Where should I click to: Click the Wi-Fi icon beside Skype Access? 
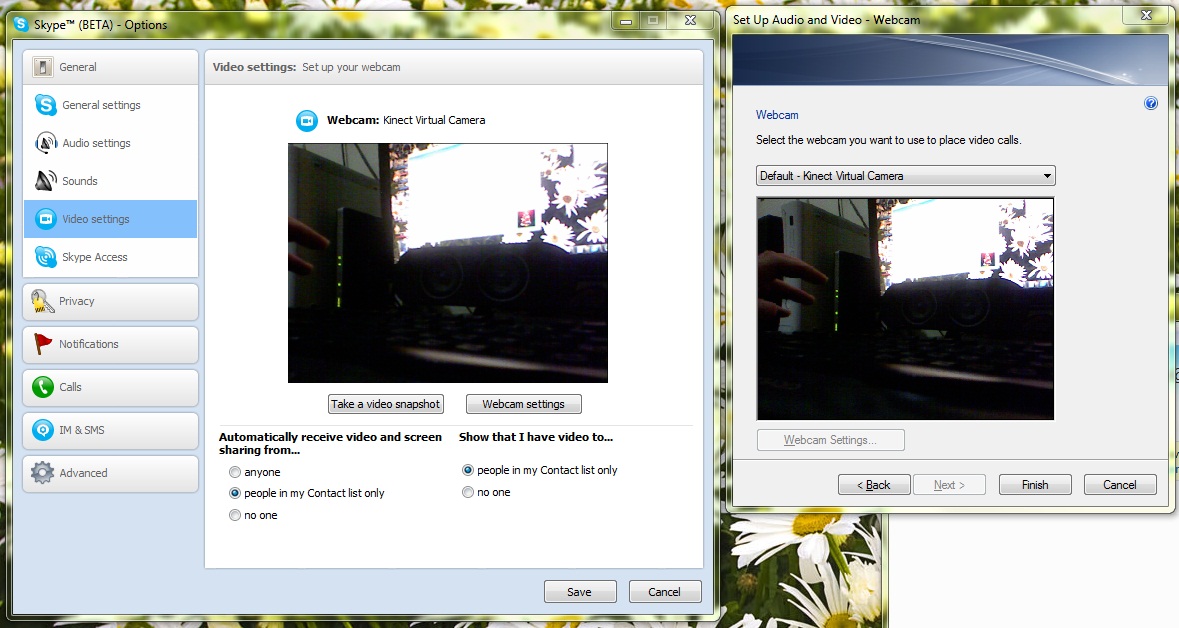[x=46, y=257]
